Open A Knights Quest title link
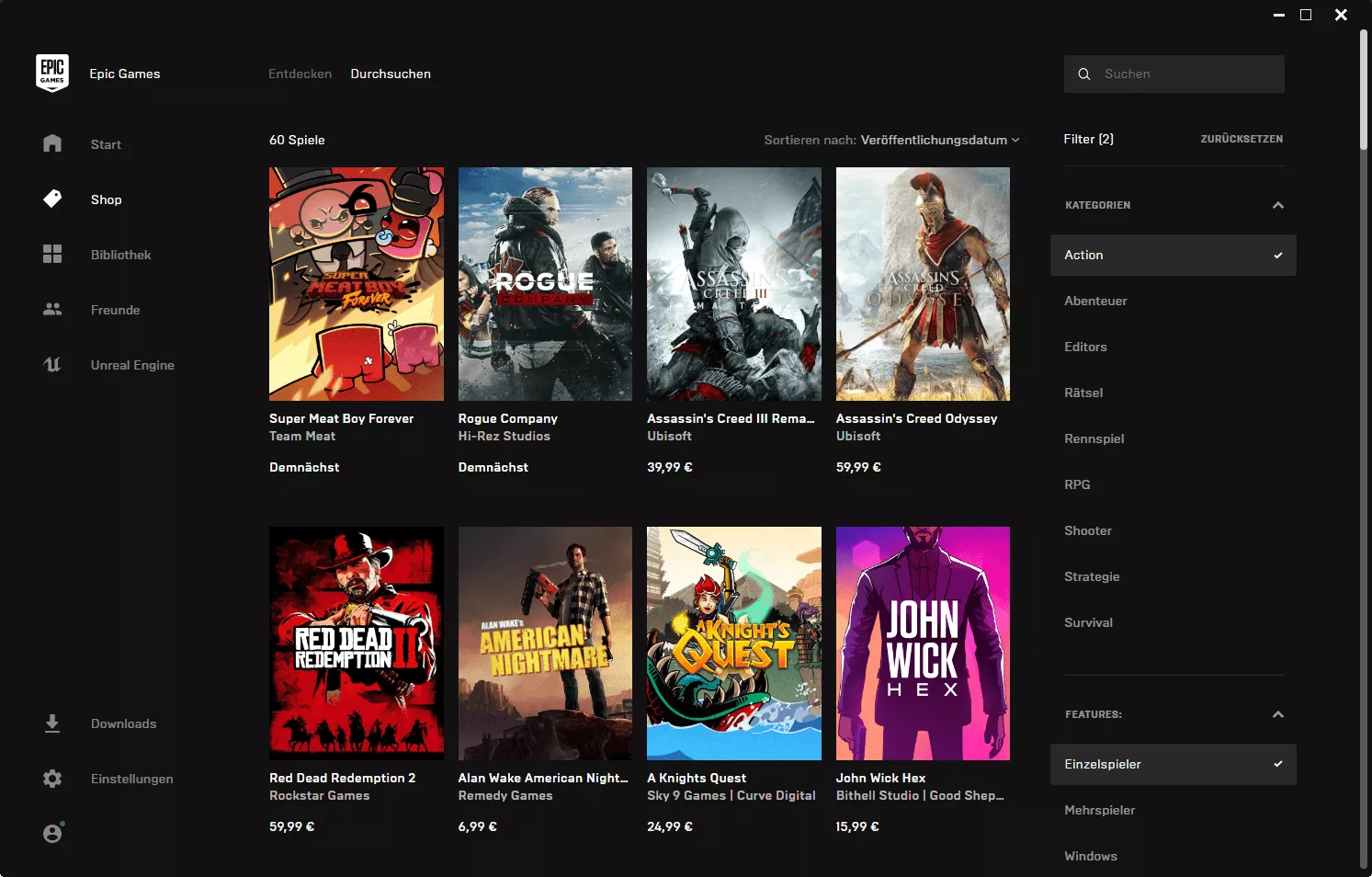This screenshot has height=877, width=1372. 697,778
